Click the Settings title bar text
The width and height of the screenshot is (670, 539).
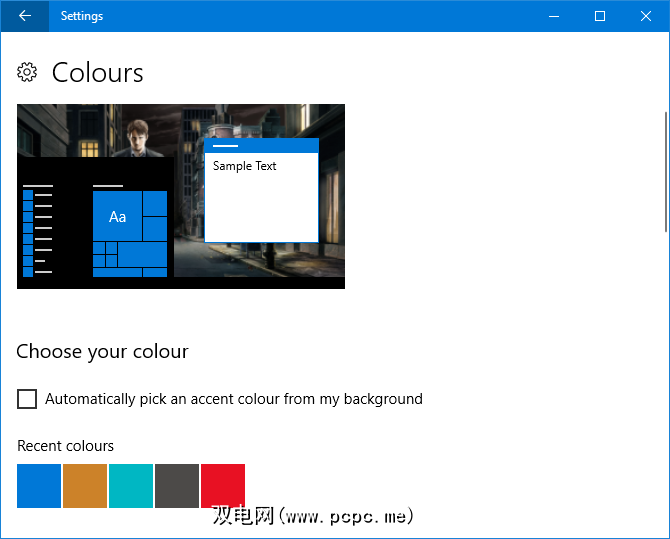point(81,16)
